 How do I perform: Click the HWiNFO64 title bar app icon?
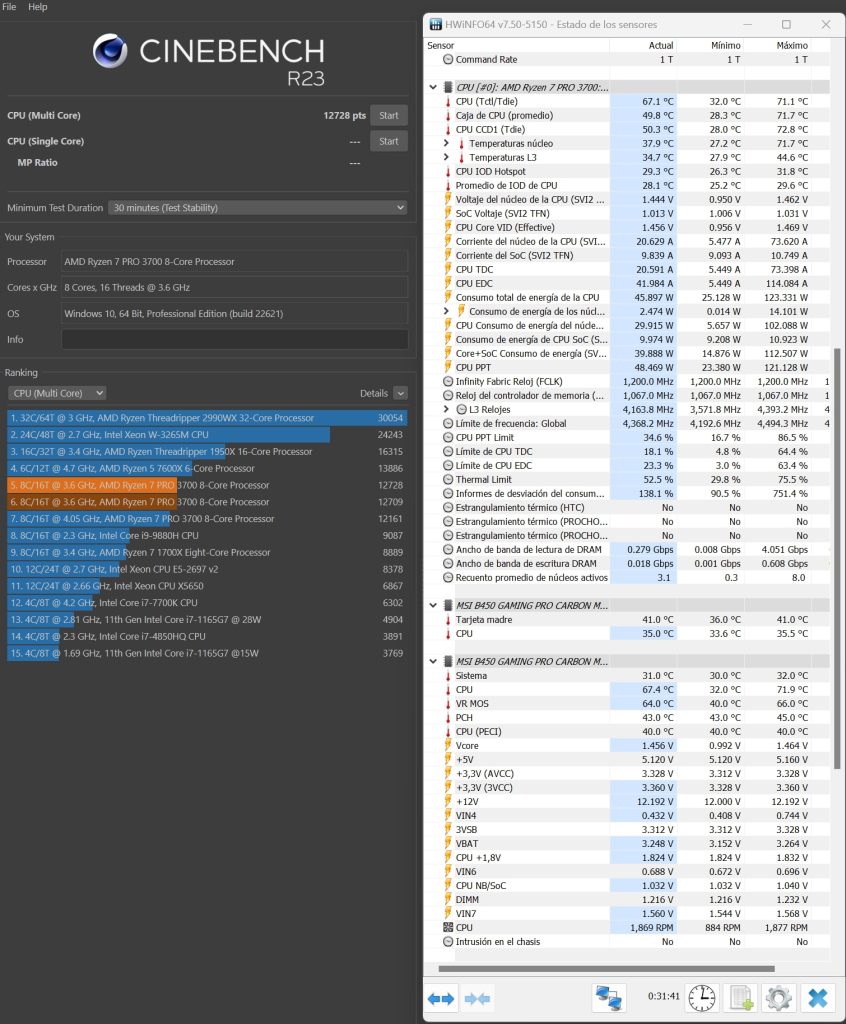click(435, 24)
